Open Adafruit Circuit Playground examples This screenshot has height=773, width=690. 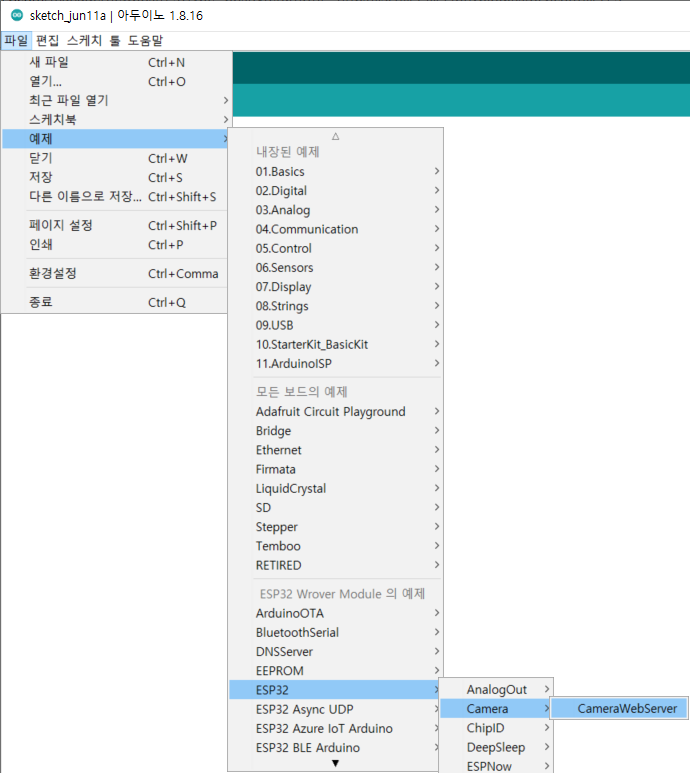click(x=336, y=412)
